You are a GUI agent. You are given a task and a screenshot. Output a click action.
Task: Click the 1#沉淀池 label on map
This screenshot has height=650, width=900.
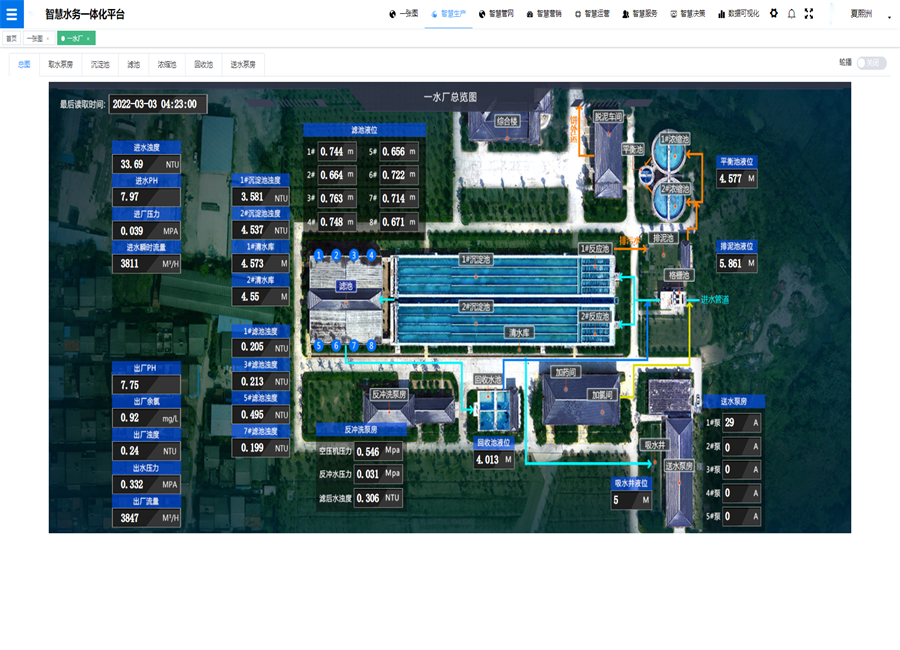click(478, 259)
